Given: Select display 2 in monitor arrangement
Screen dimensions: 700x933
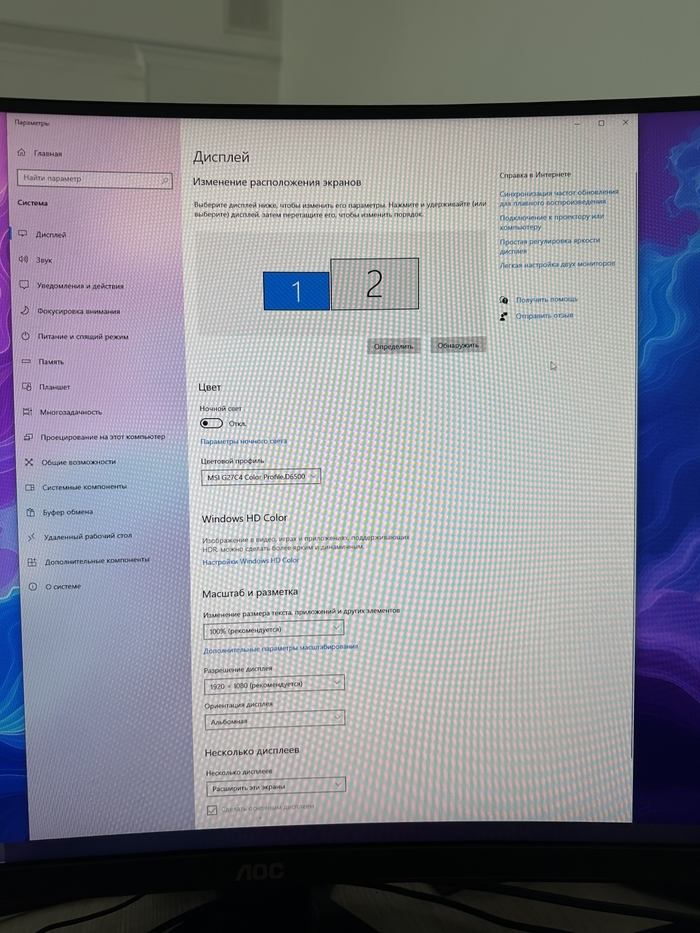Looking at the screenshot, I should click(374, 285).
